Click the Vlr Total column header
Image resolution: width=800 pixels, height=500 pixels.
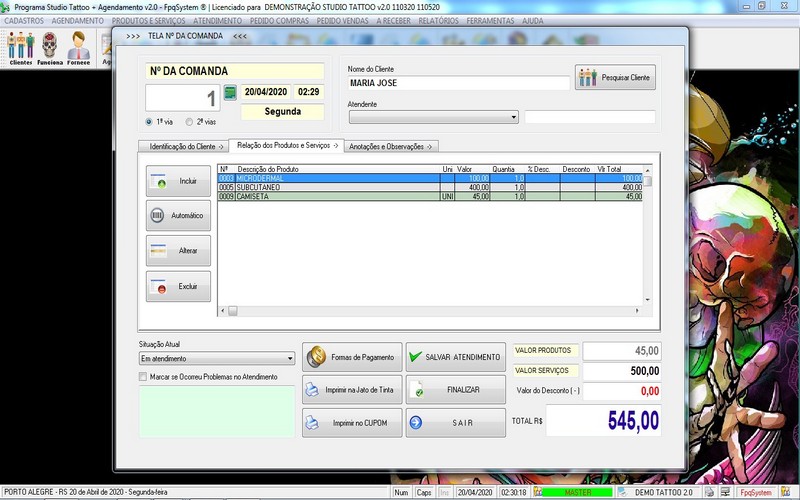[x=609, y=169]
